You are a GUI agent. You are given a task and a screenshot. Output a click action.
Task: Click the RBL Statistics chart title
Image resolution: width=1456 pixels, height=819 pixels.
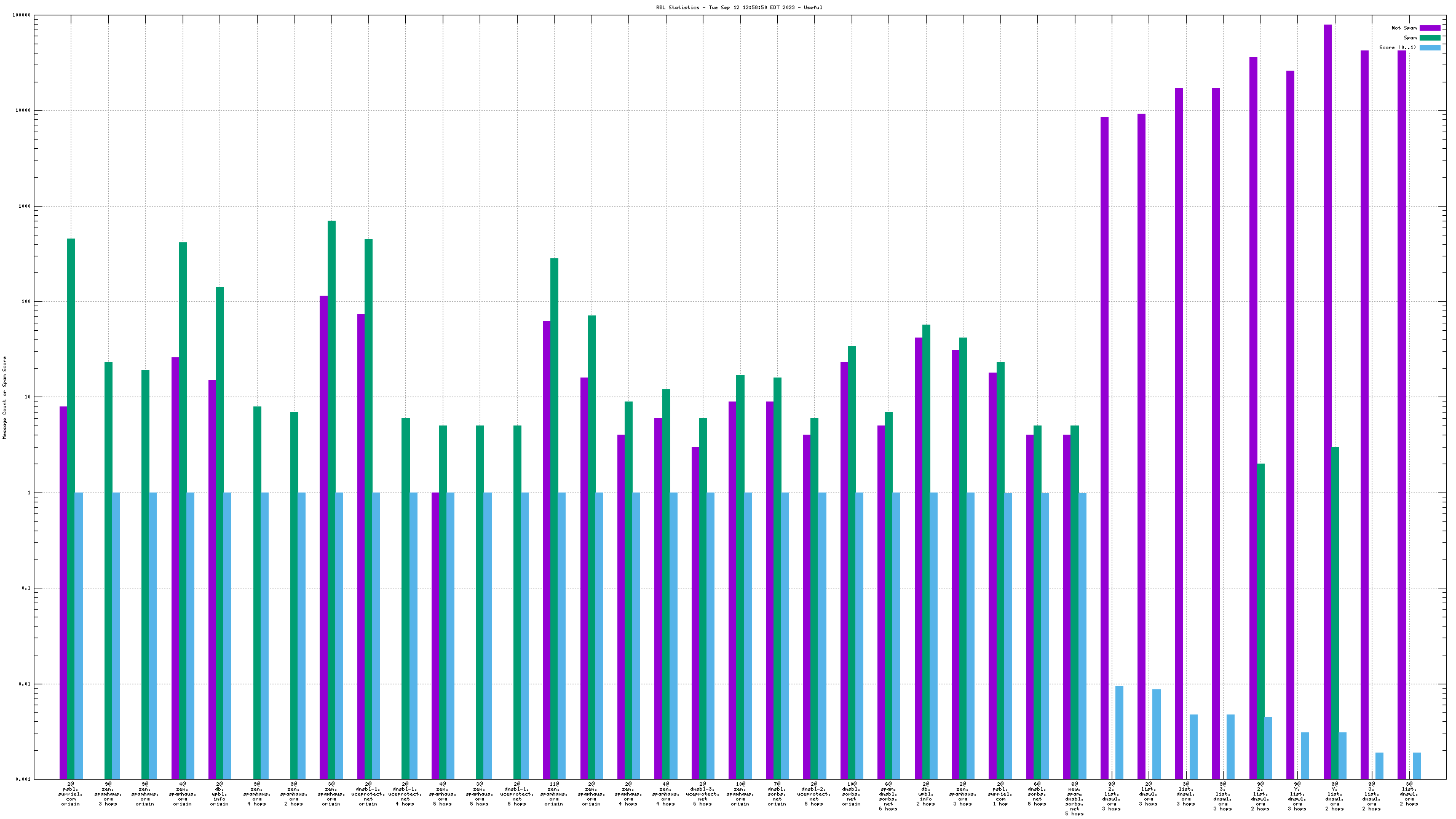738,7
